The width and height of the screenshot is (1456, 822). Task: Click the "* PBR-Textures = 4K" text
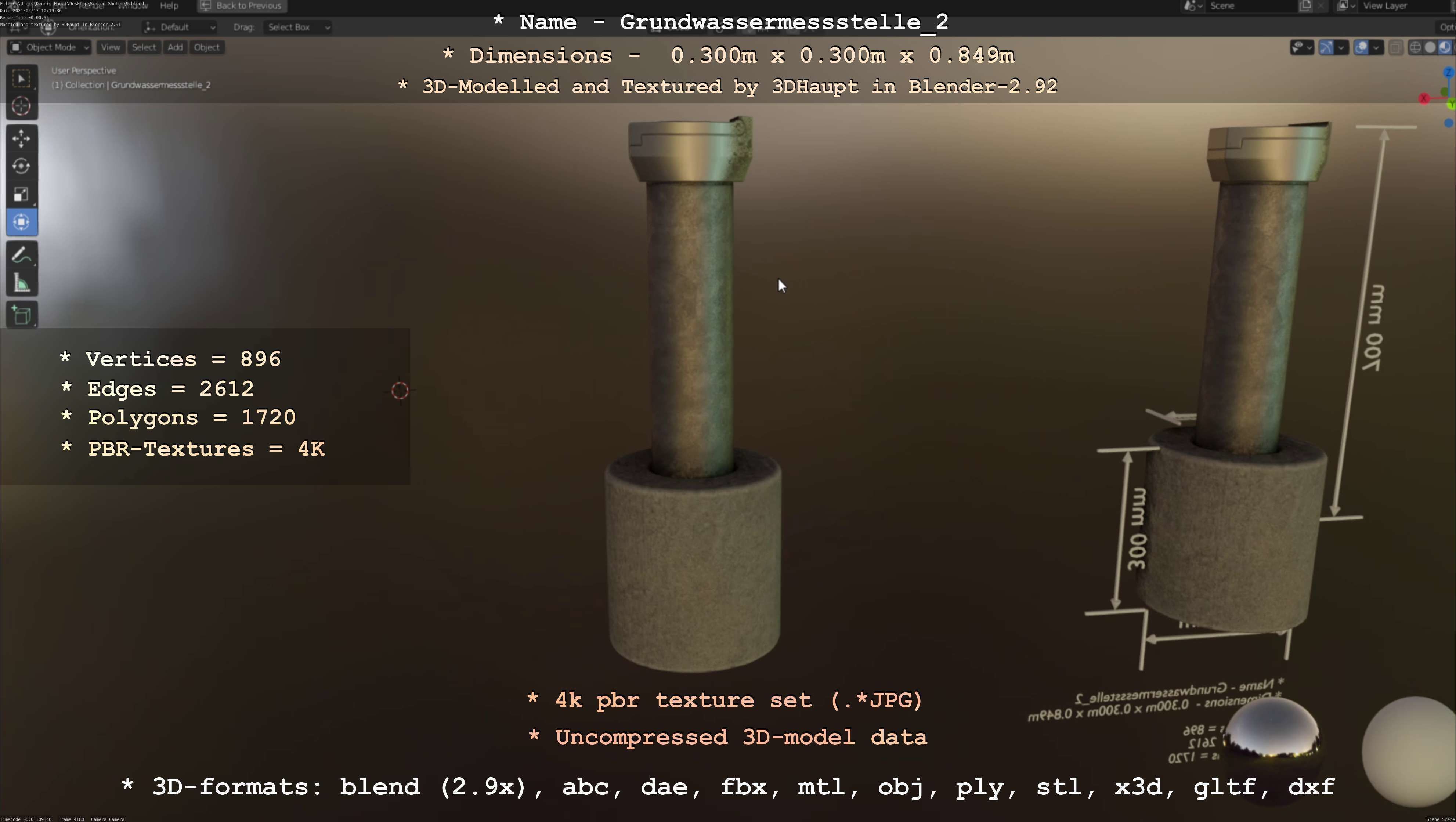pos(193,449)
